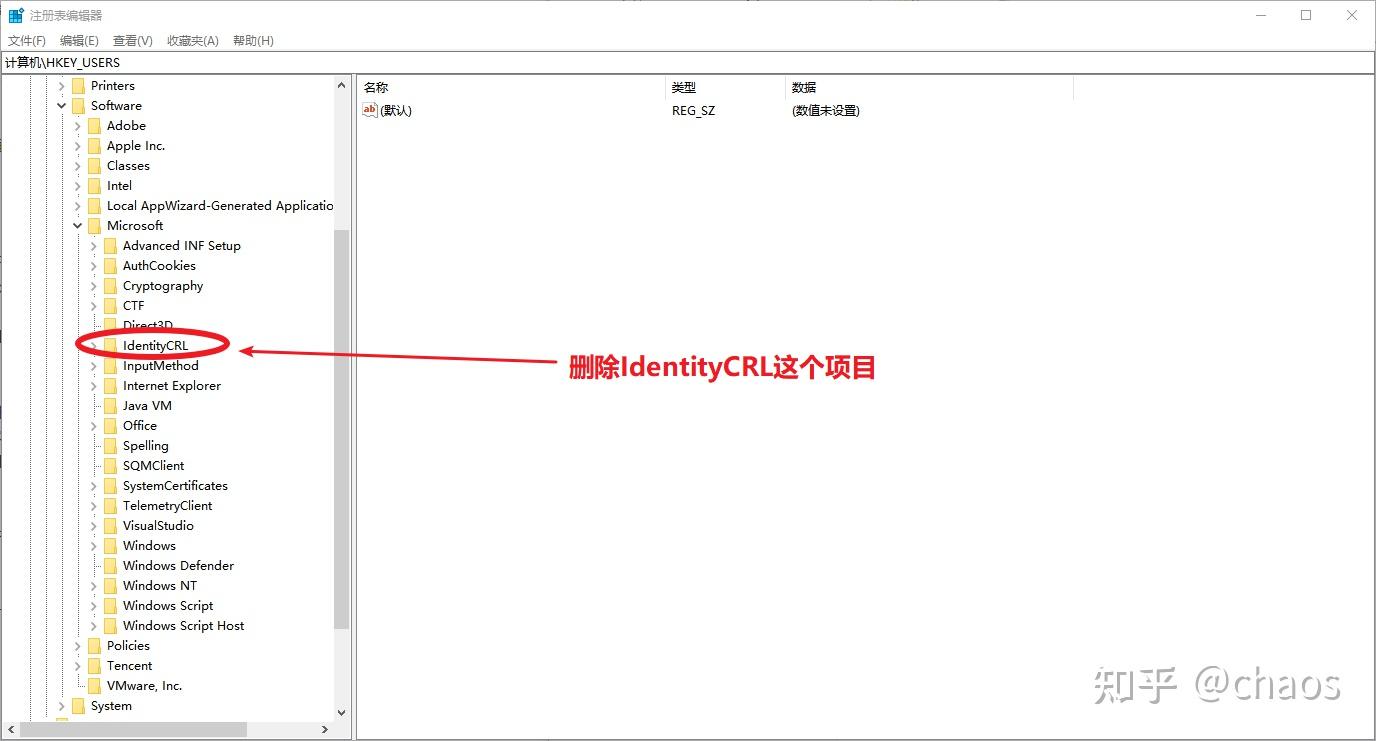Click the folder icon next to Tencent

pos(94,666)
